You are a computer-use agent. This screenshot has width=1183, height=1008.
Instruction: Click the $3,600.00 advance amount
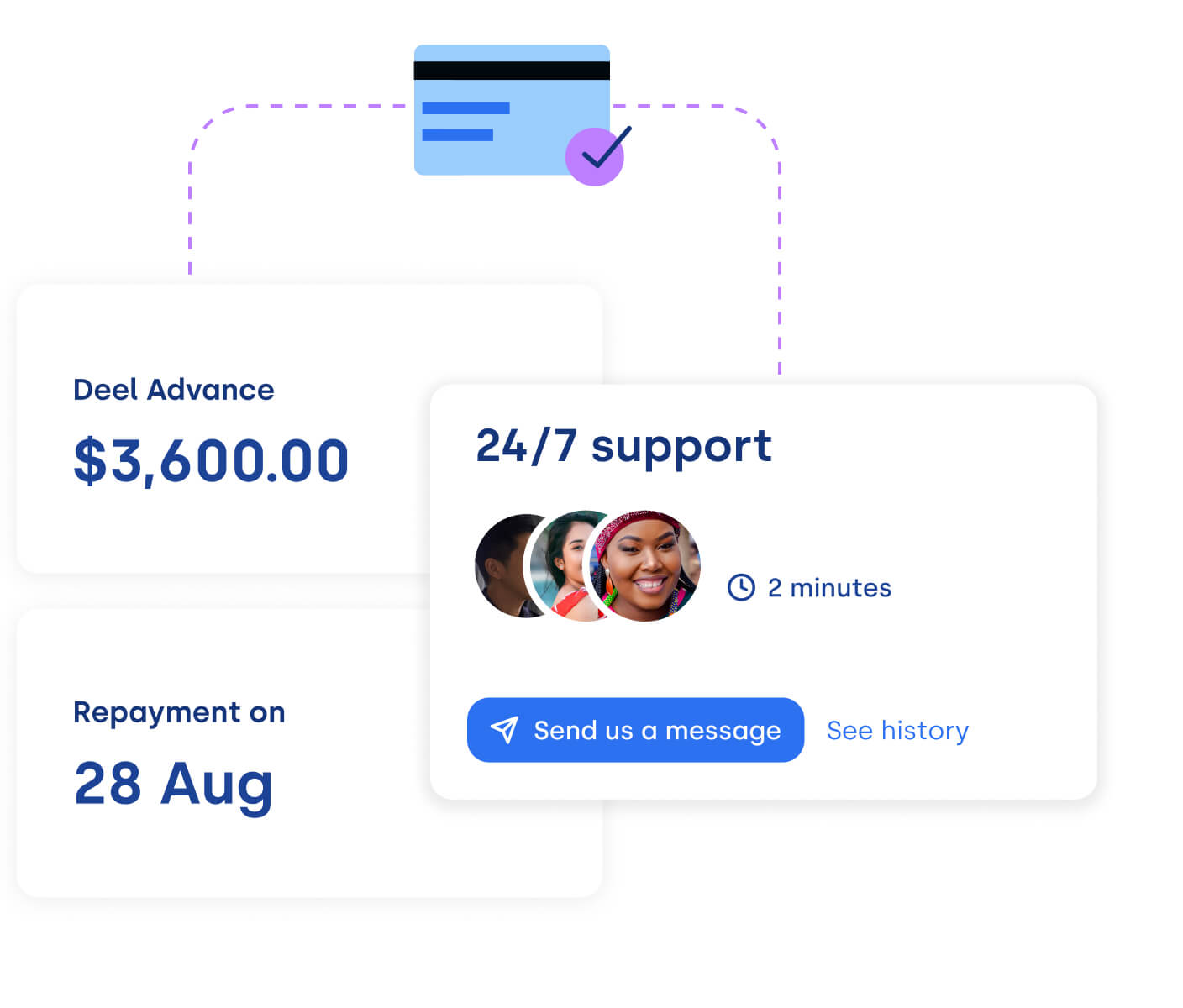click(211, 460)
